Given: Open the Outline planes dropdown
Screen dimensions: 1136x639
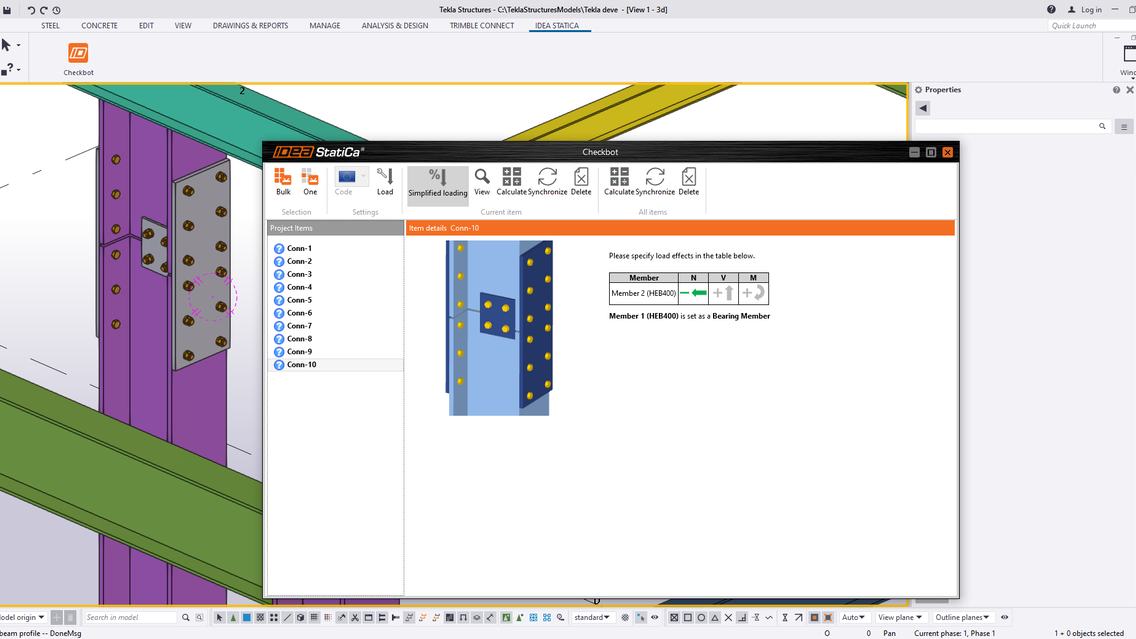Looking at the screenshot, I should pyautogui.click(x=961, y=617).
